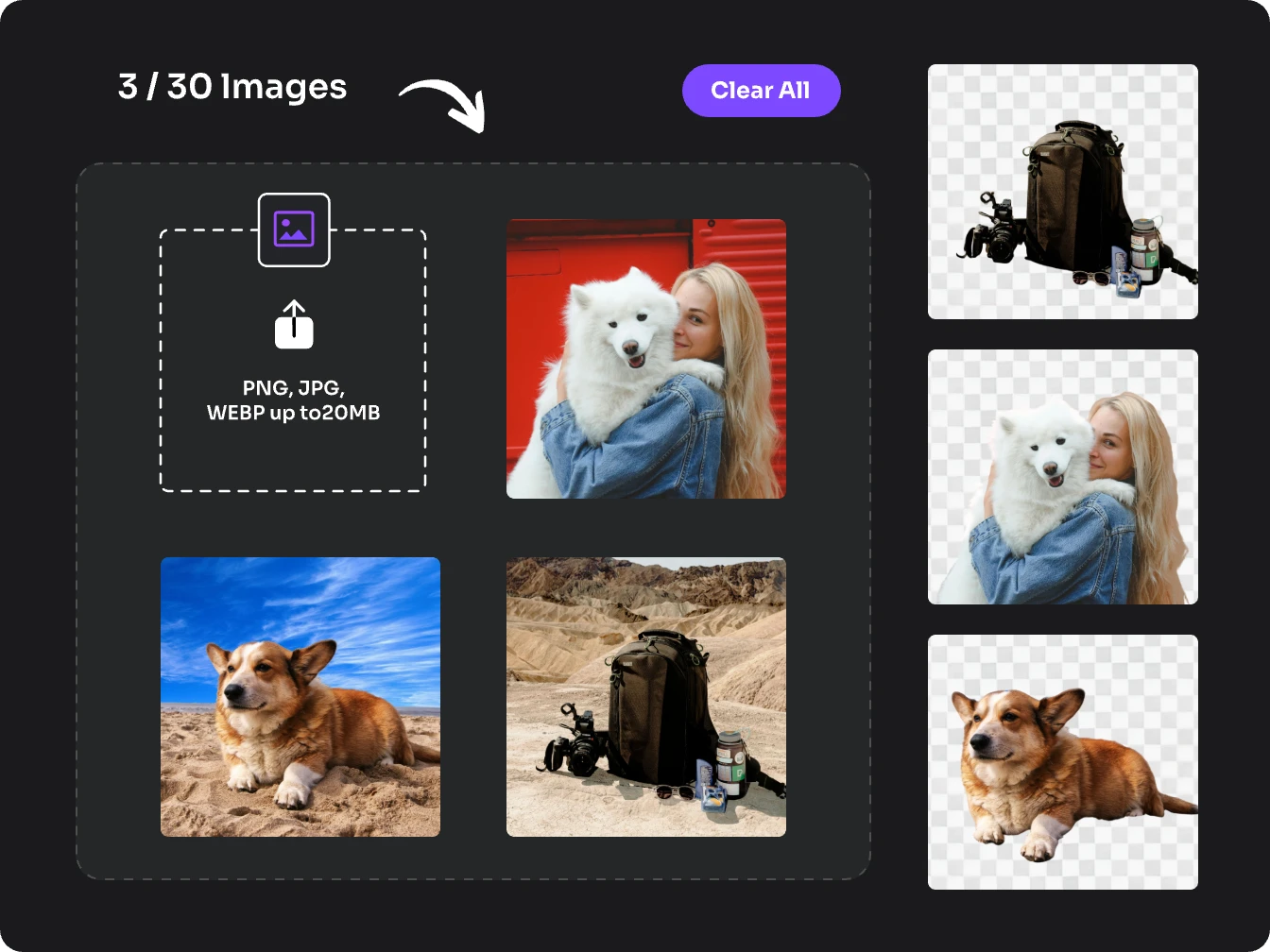Select the photo glyph inside the purple rounded square
This screenshot has width=1270, height=952.
pos(294,229)
